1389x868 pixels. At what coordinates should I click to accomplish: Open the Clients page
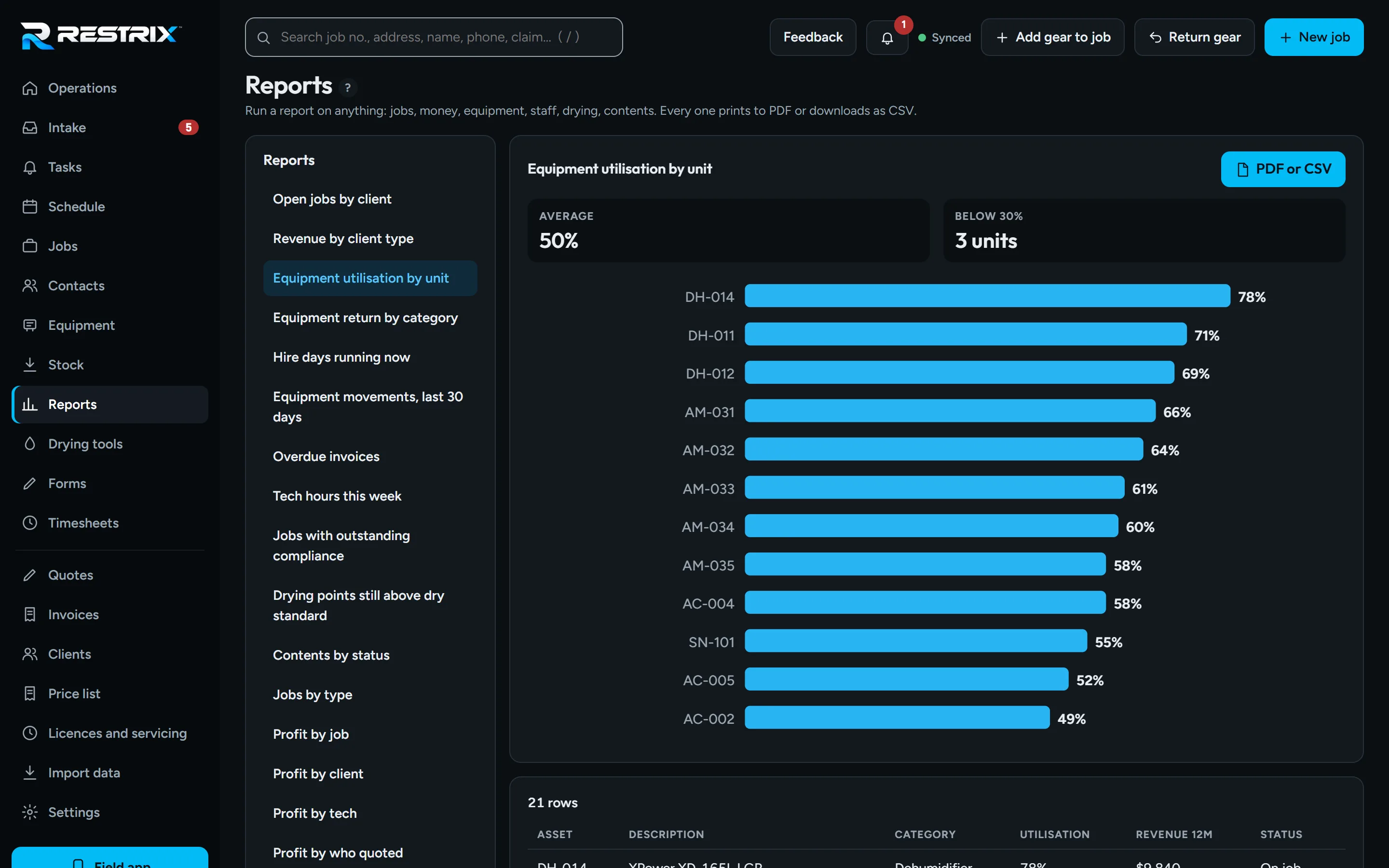point(110,654)
